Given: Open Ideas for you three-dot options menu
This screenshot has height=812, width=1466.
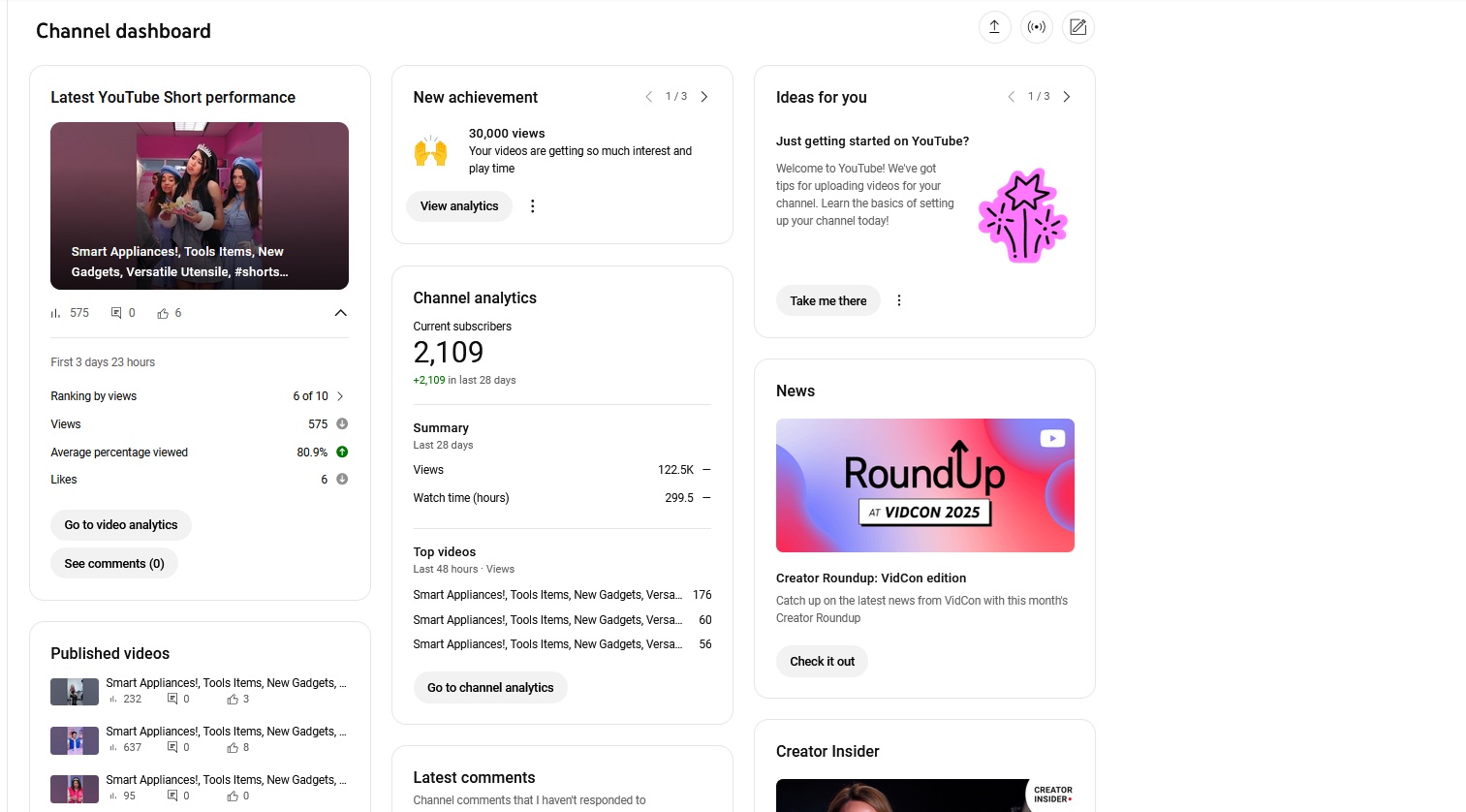Looking at the screenshot, I should 899,300.
